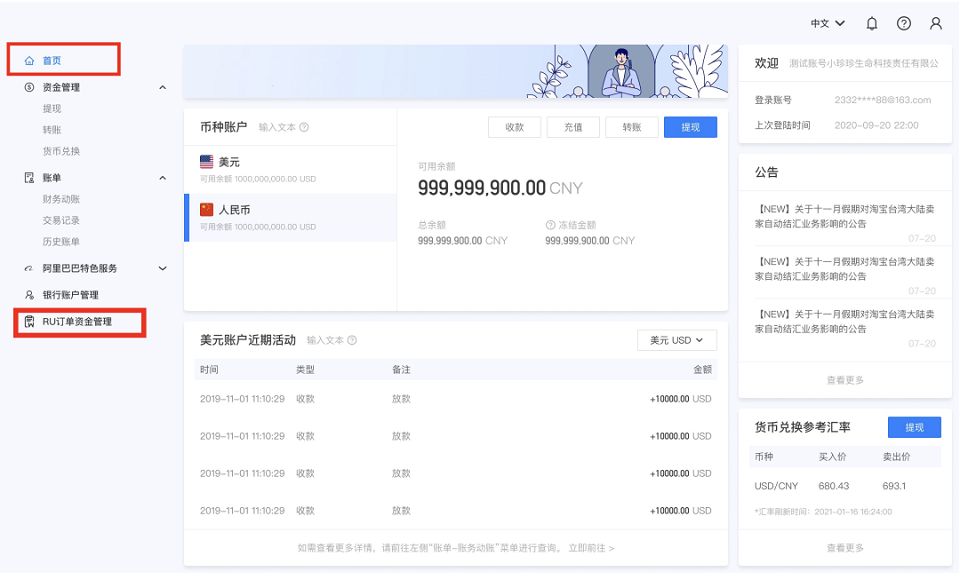Image resolution: width=959 pixels, height=573 pixels.
Task: Open 银行账户管理 in the sidebar
Action: (x=69, y=295)
